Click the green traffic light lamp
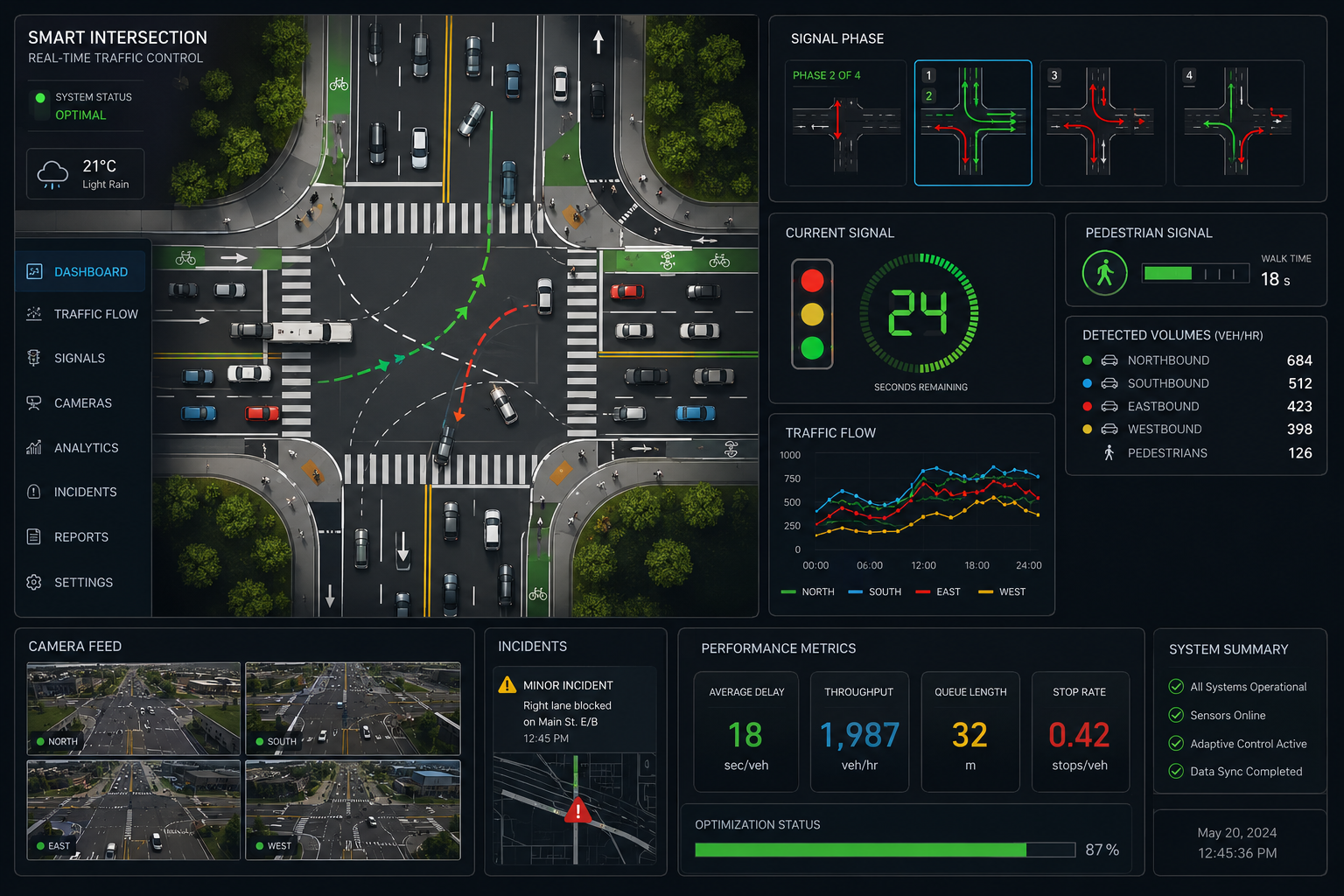The width and height of the screenshot is (1344, 896). click(x=812, y=348)
